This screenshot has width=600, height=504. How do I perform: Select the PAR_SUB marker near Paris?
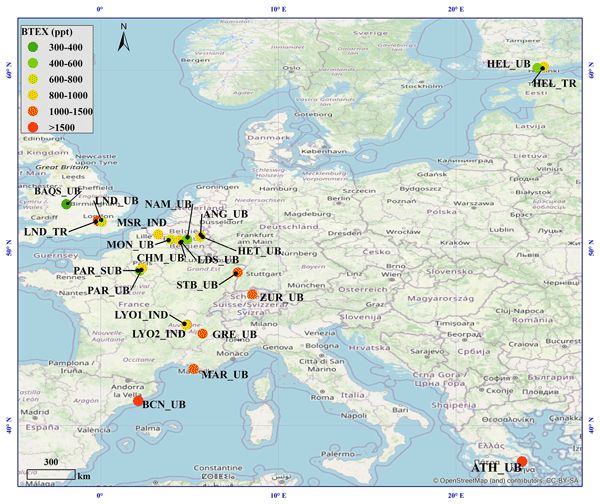[x=141, y=269]
